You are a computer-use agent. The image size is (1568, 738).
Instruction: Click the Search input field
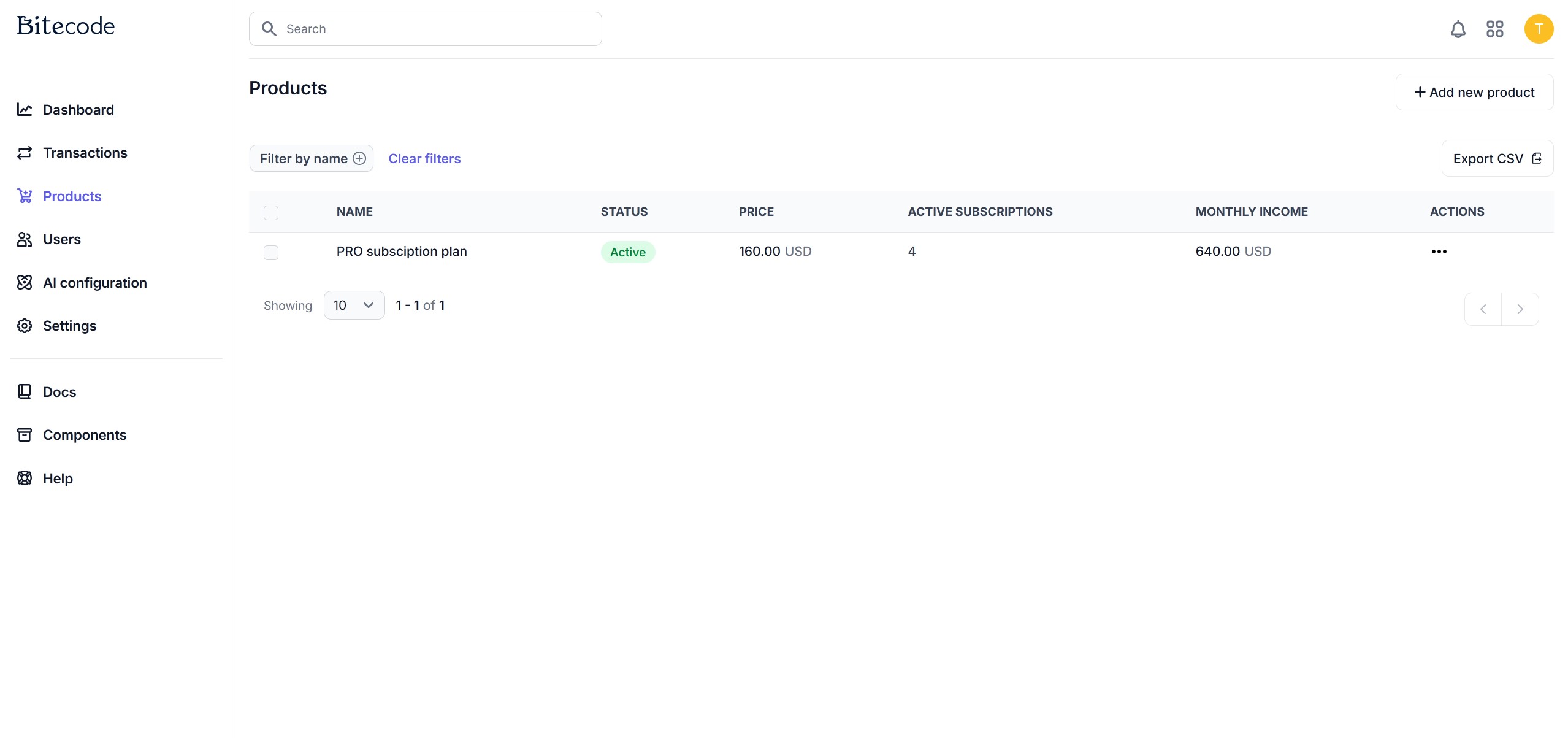[x=426, y=29]
